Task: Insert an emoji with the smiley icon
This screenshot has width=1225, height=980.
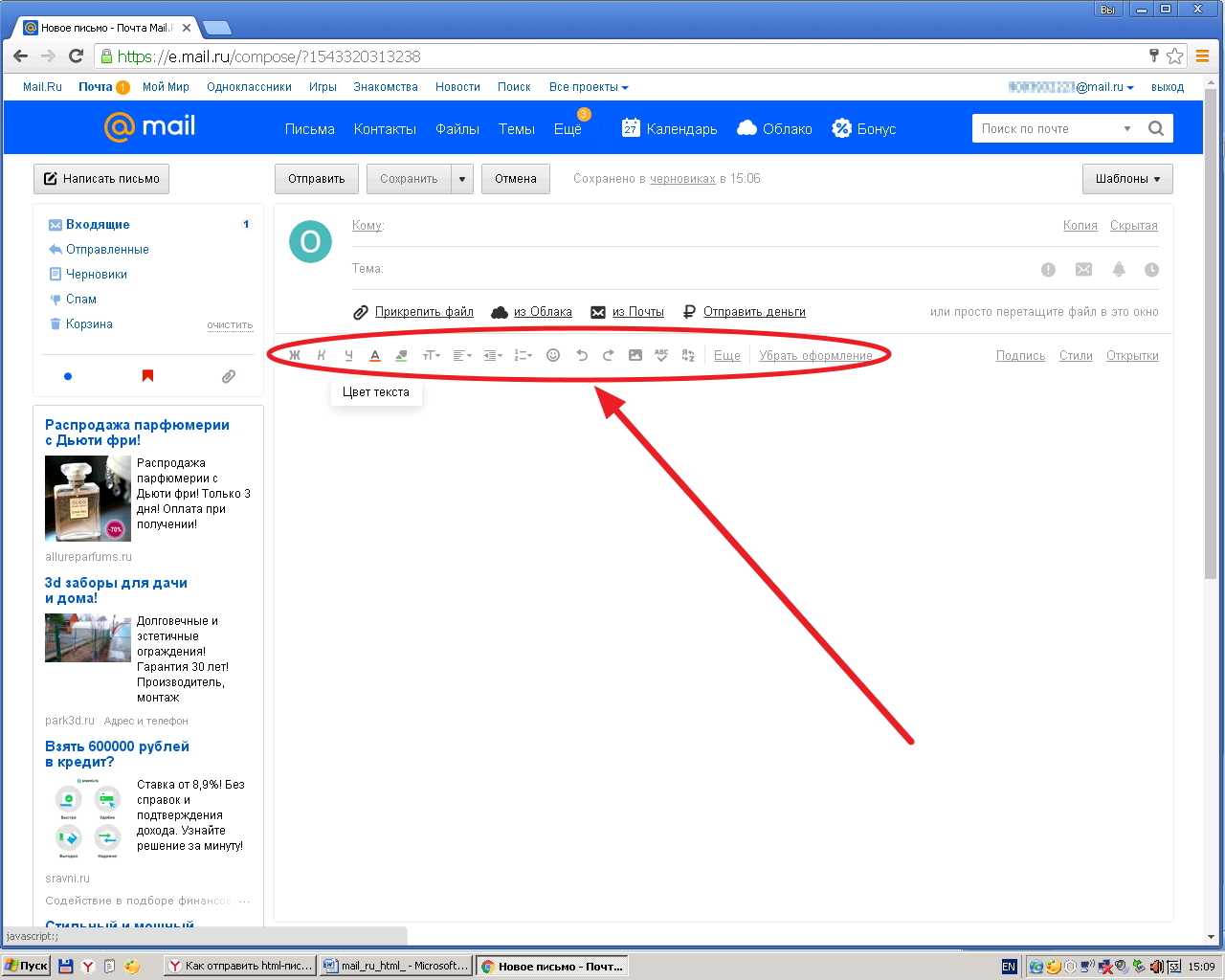Action: [x=552, y=355]
